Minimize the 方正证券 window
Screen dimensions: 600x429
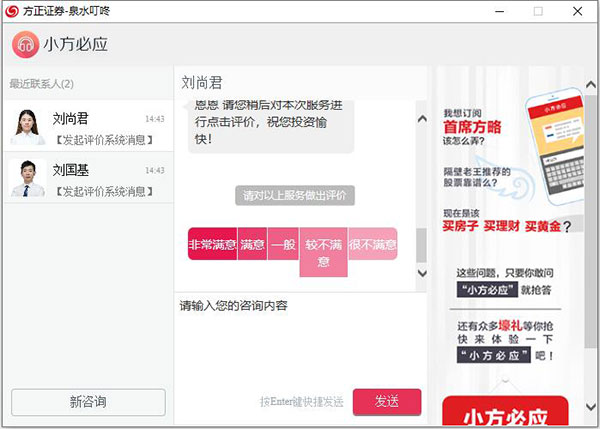(x=499, y=11)
